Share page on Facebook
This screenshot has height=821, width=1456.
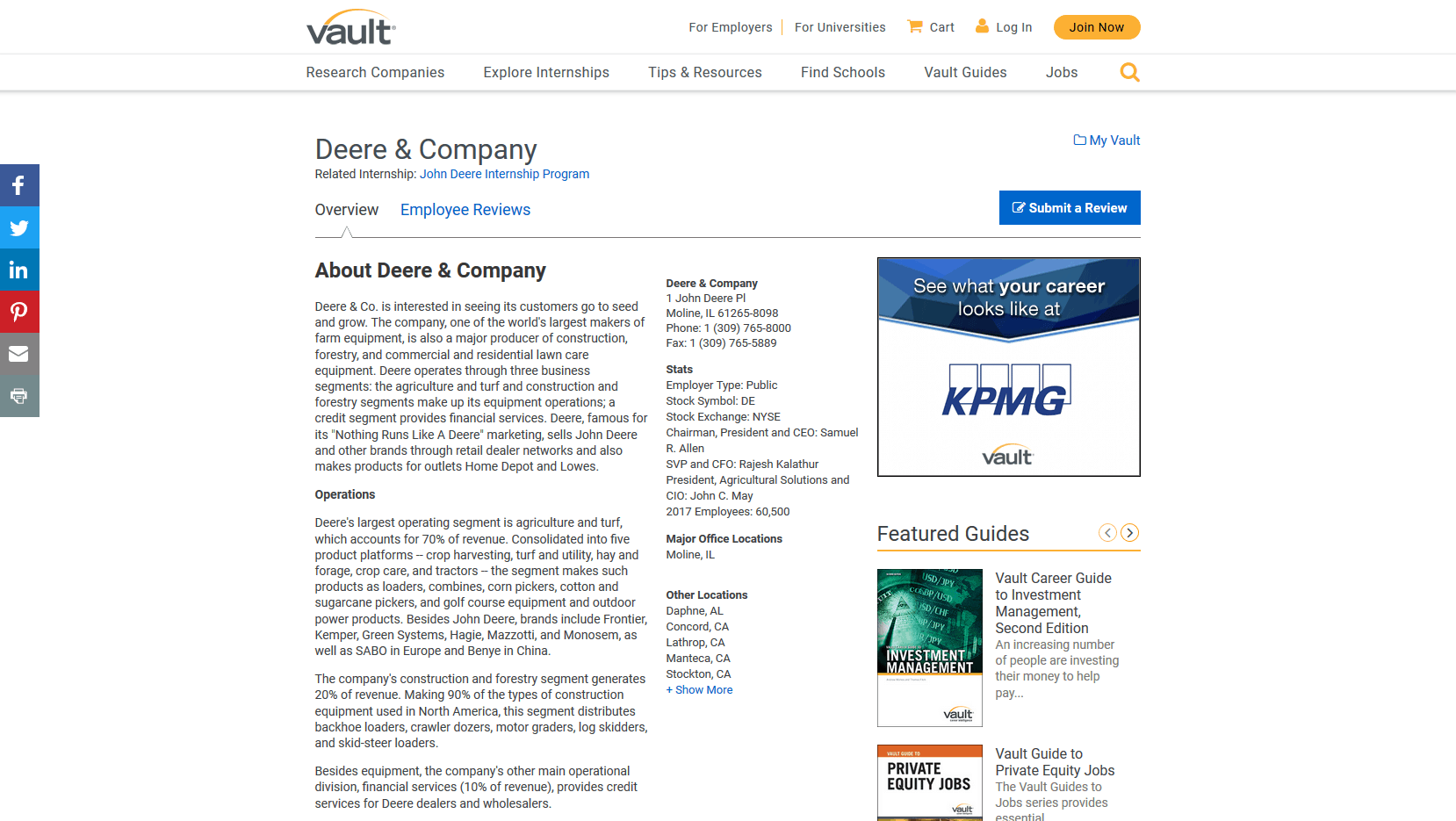click(19, 185)
